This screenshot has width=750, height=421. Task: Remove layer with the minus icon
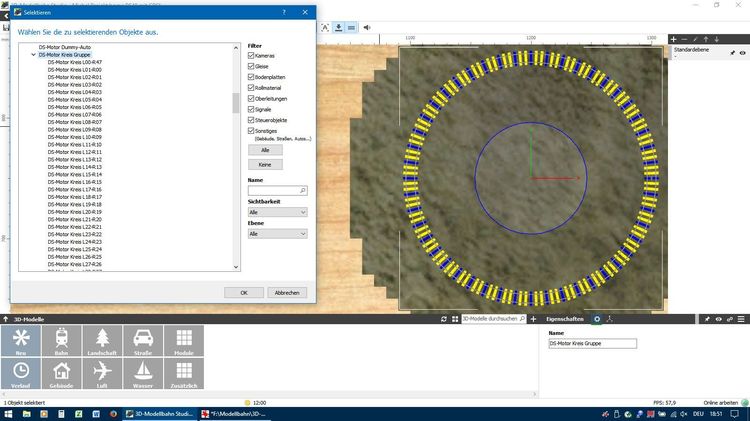point(684,39)
